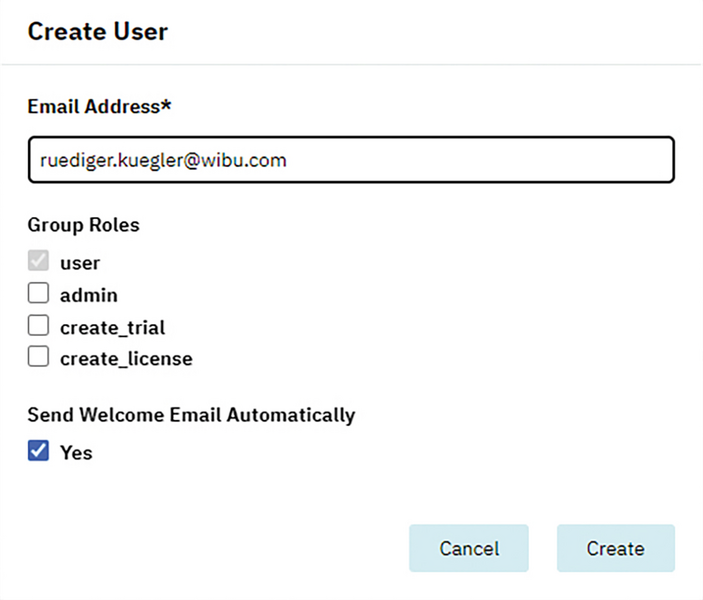703x600 pixels.
Task: Click the 'admin' role label text
Action: tap(89, 296)
